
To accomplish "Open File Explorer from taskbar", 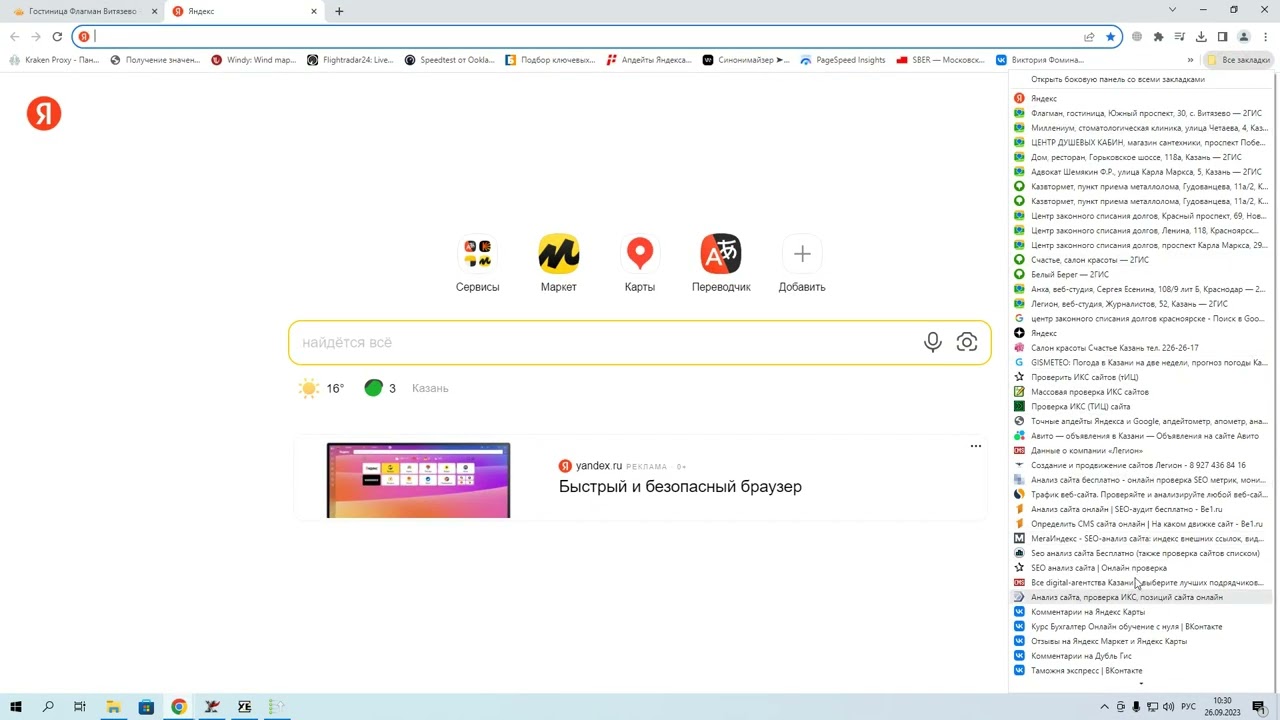I will (113, 707).
